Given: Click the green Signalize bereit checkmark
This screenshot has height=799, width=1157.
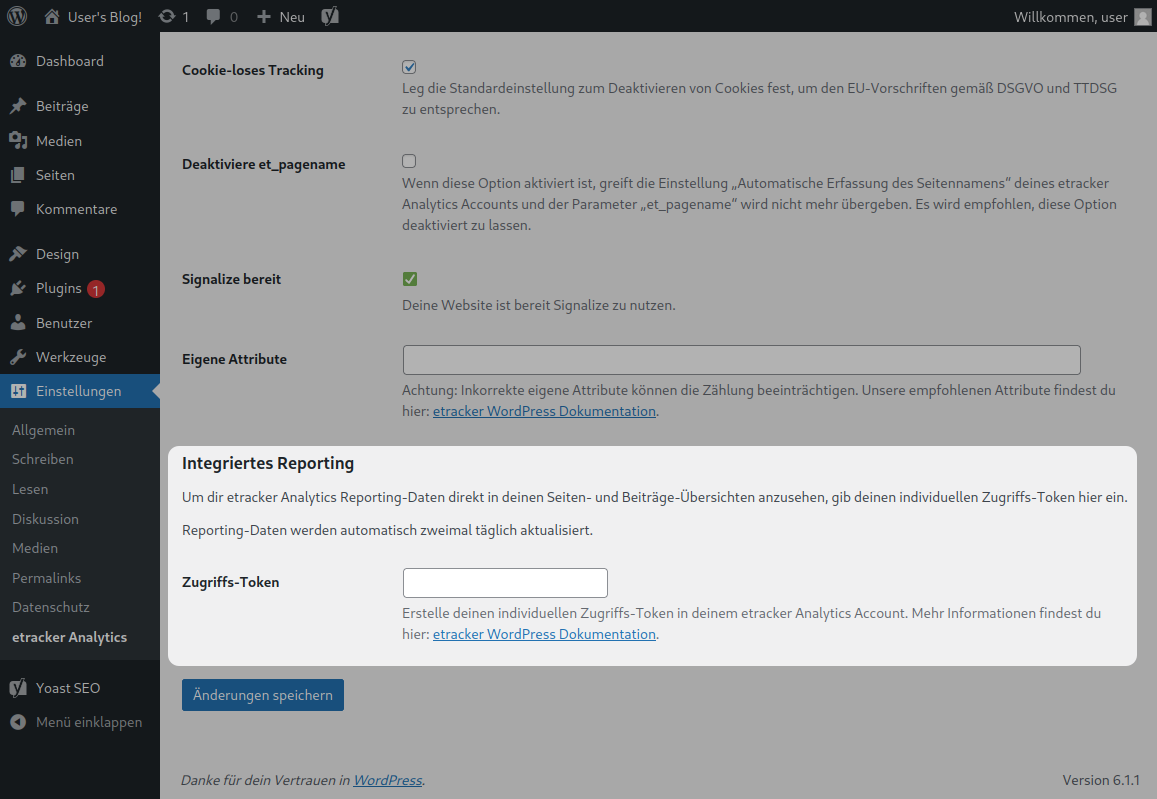Looking at the screenshot, I should [410, 279].
